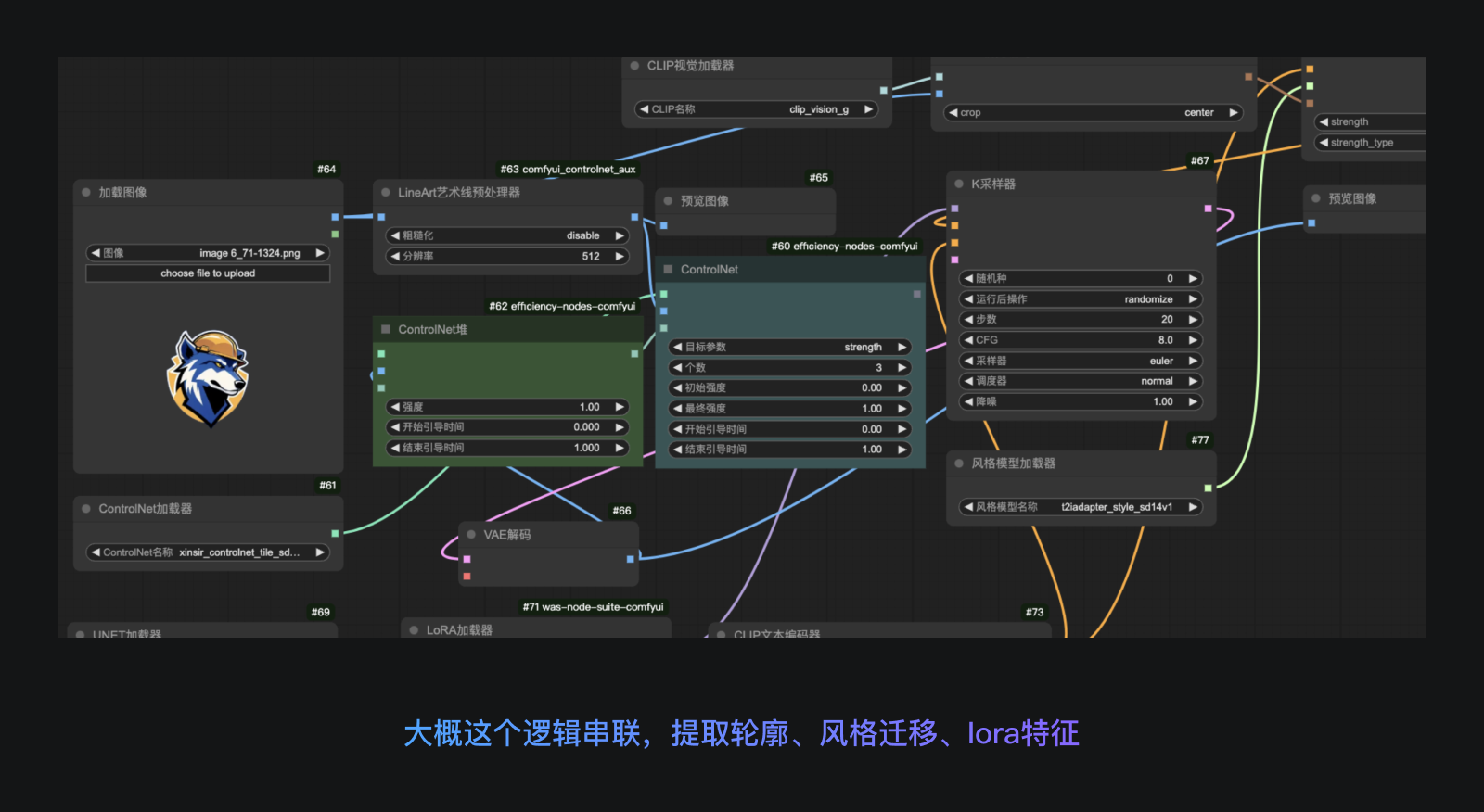The image size is (1484, 812).
Task: Click the #63 comfyui_controlnet_aux badge
Action: click(568, 170)
